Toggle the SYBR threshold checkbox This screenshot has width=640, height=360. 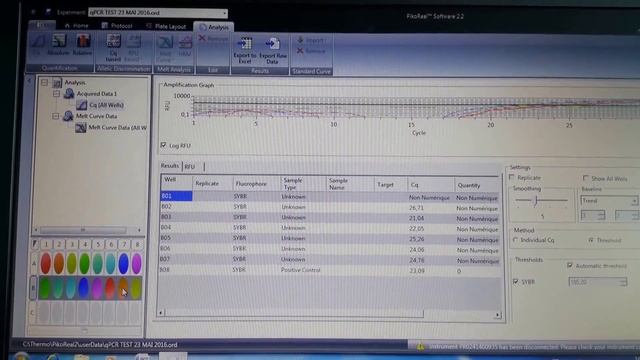click(516, 281)
